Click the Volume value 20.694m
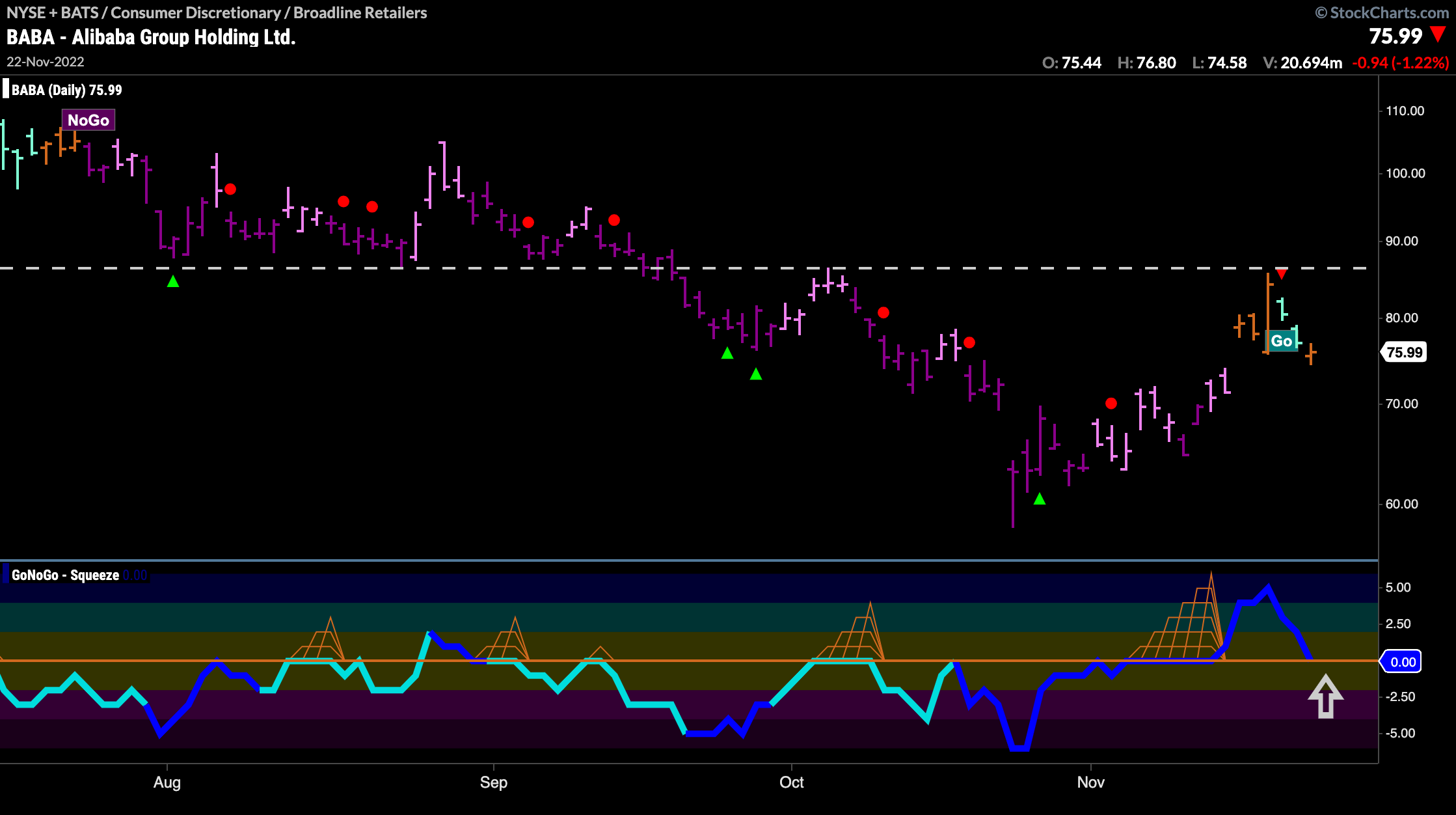The width and height of the screenshot is (1456, 815). 1311,63
